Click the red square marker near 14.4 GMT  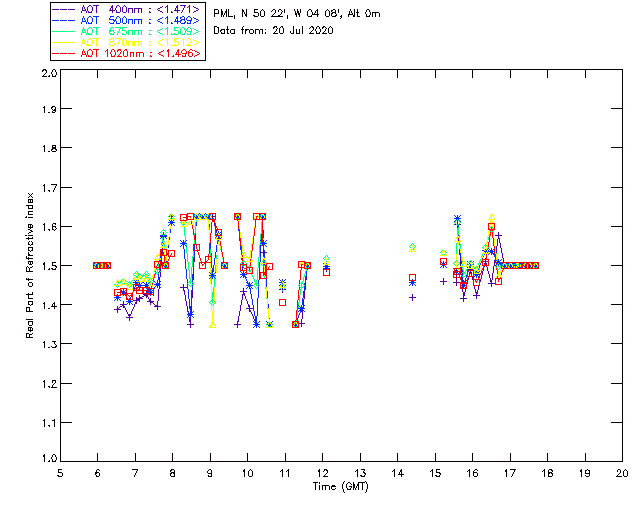pyautogui.click(x=413, y=278)
